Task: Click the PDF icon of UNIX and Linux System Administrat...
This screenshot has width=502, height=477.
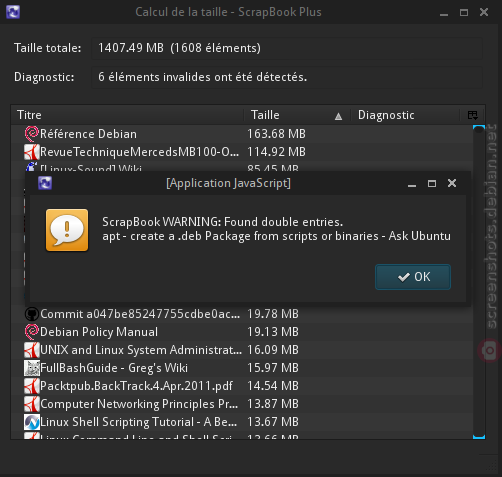Action: pyautogui.click(x=32, y=350)
